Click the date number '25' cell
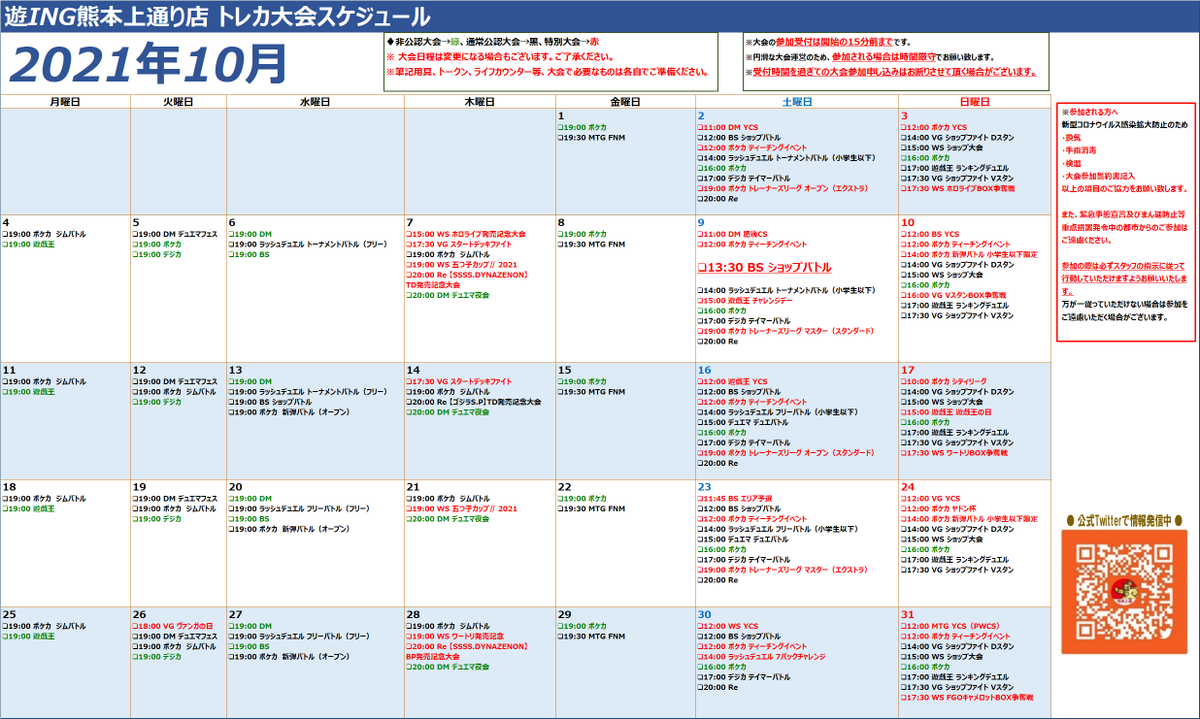 (9, 614)
